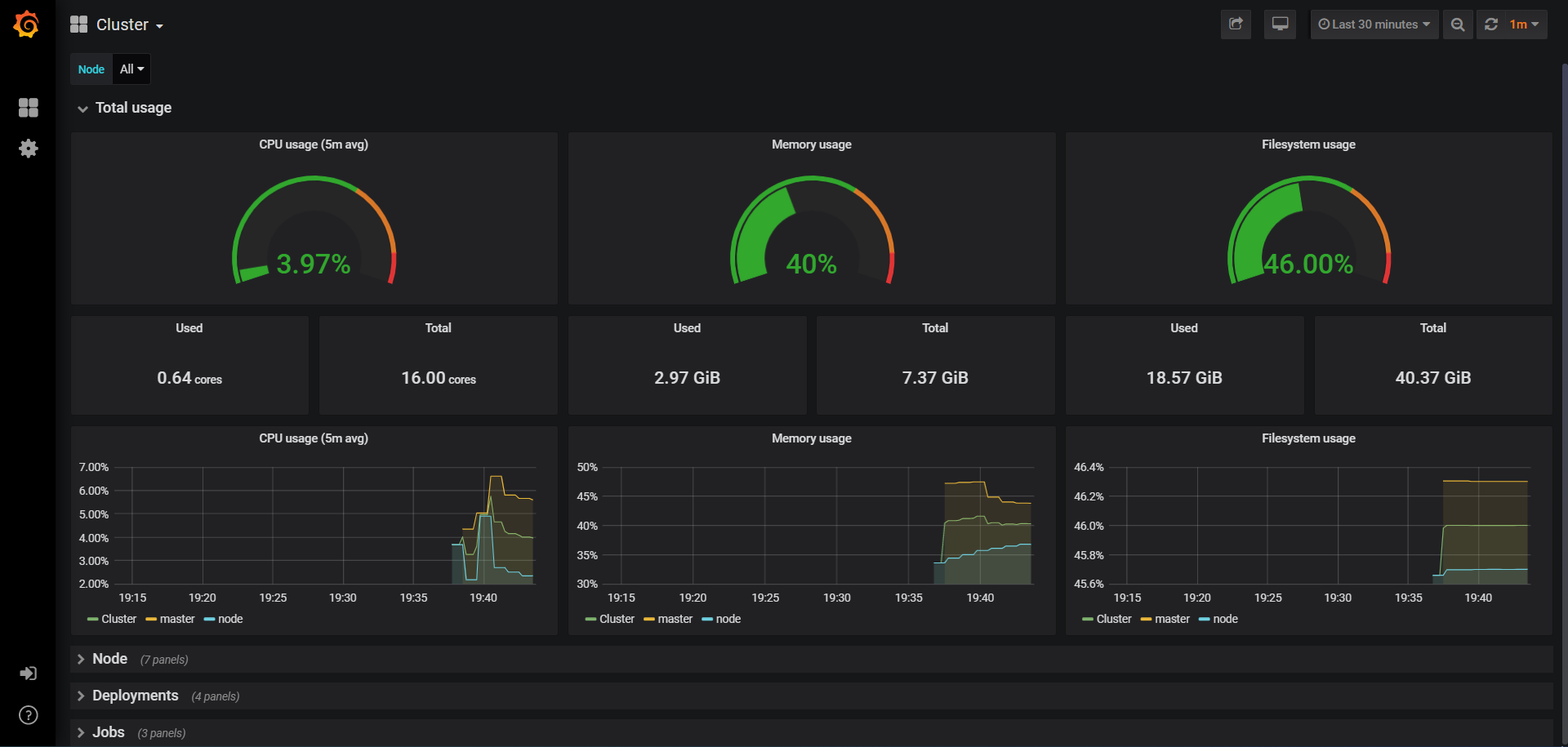
Task: Open the 1m refresh interval dropdown
Action: point(1524,24)
